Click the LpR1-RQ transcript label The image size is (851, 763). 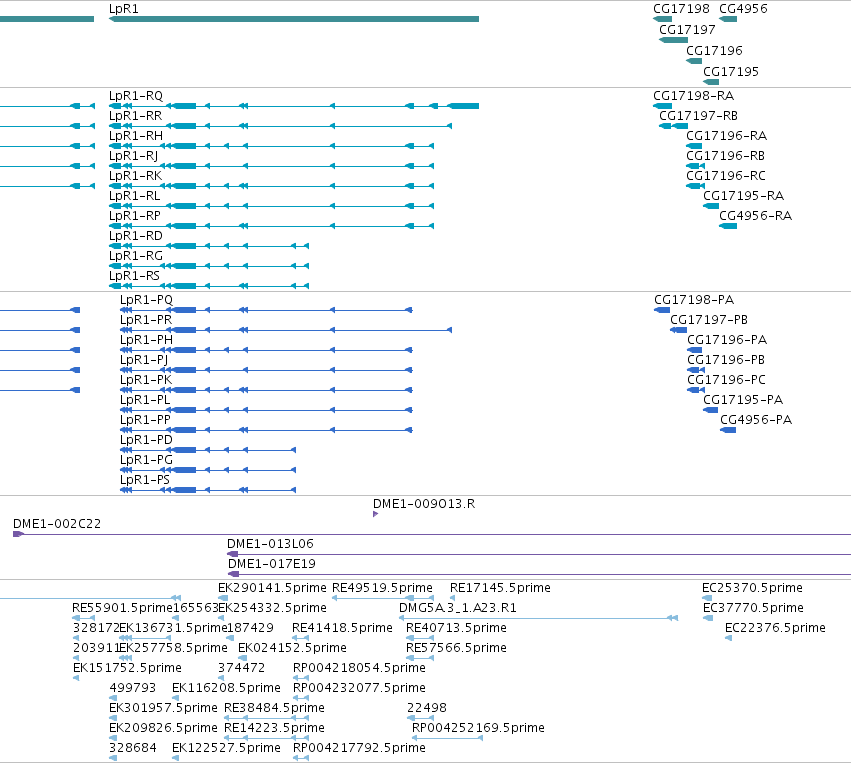[136, 96]
